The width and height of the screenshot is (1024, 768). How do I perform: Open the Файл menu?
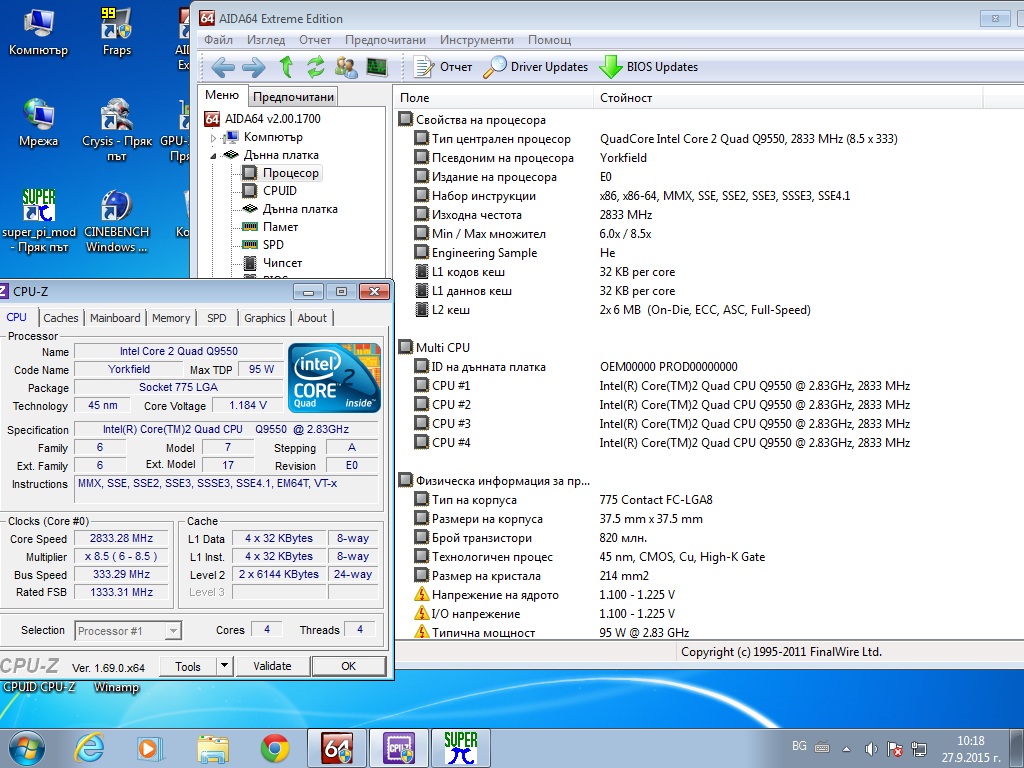[x=218, y=40]
